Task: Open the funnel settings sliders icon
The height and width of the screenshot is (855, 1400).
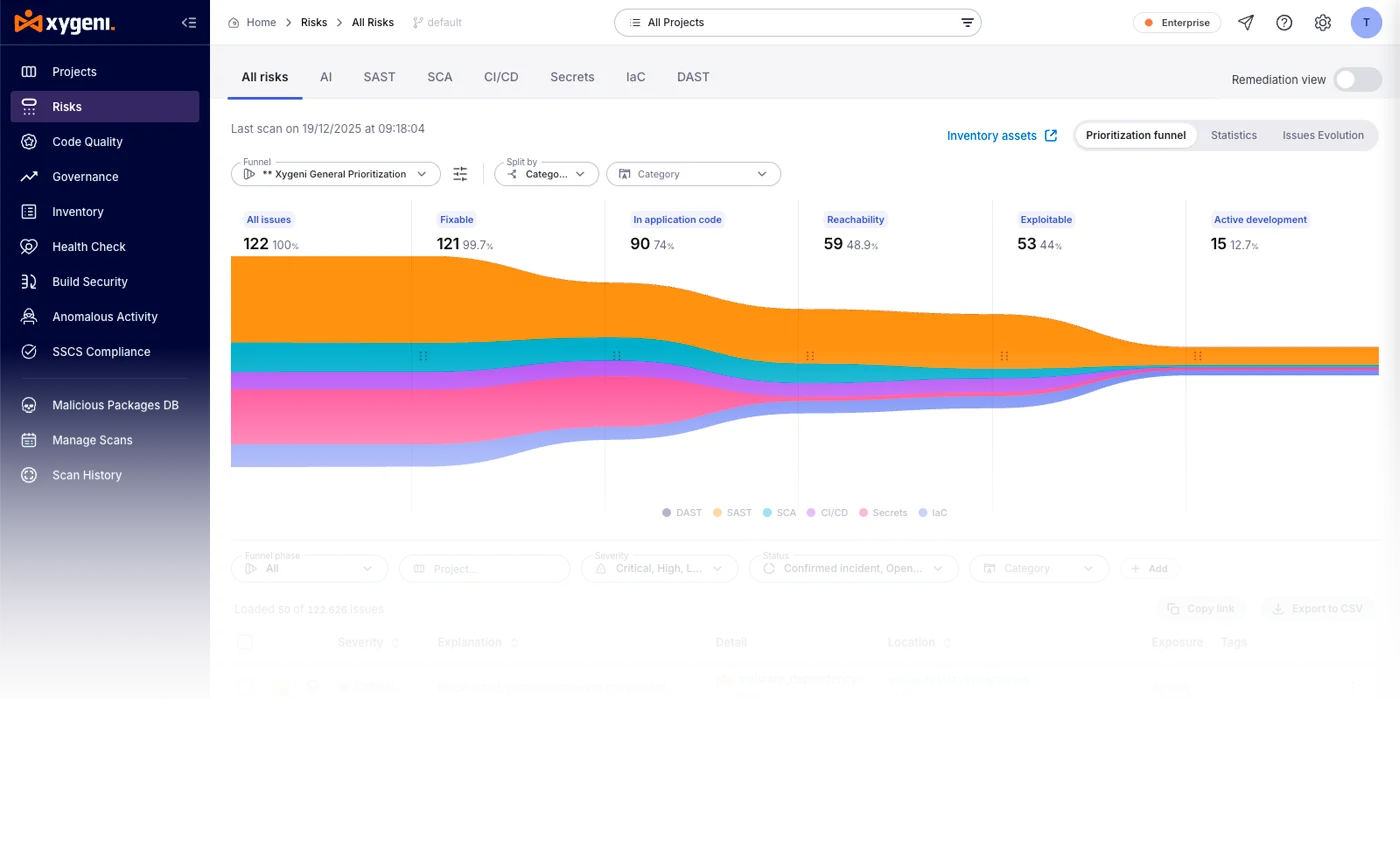Action: pyautogui.click(x=460, y=174)
